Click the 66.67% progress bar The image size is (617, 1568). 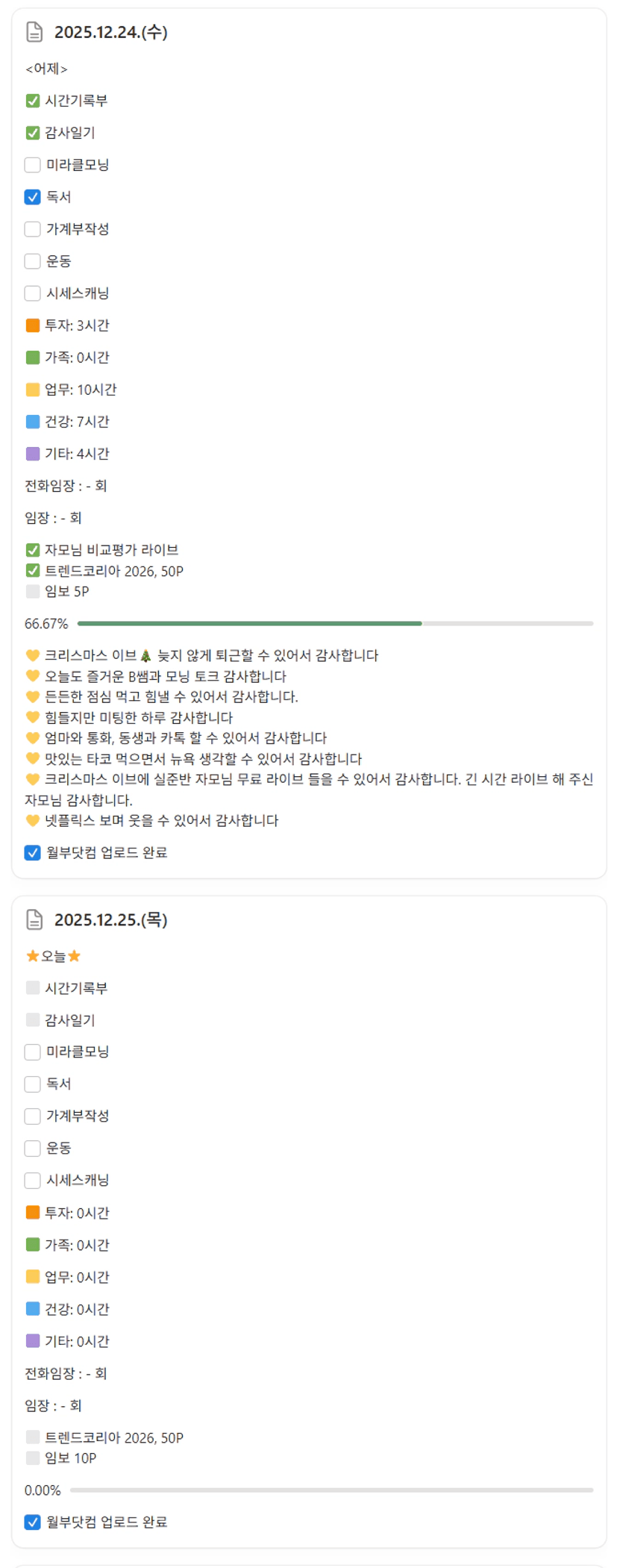[x=335, y=623]
